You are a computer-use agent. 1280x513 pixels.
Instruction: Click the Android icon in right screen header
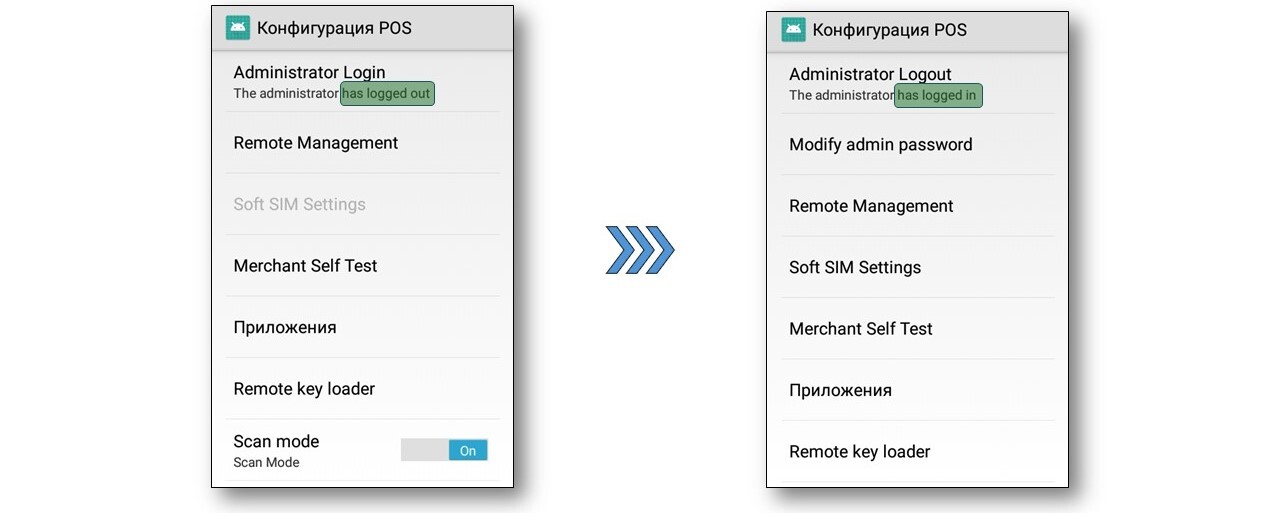pos(793,30)
